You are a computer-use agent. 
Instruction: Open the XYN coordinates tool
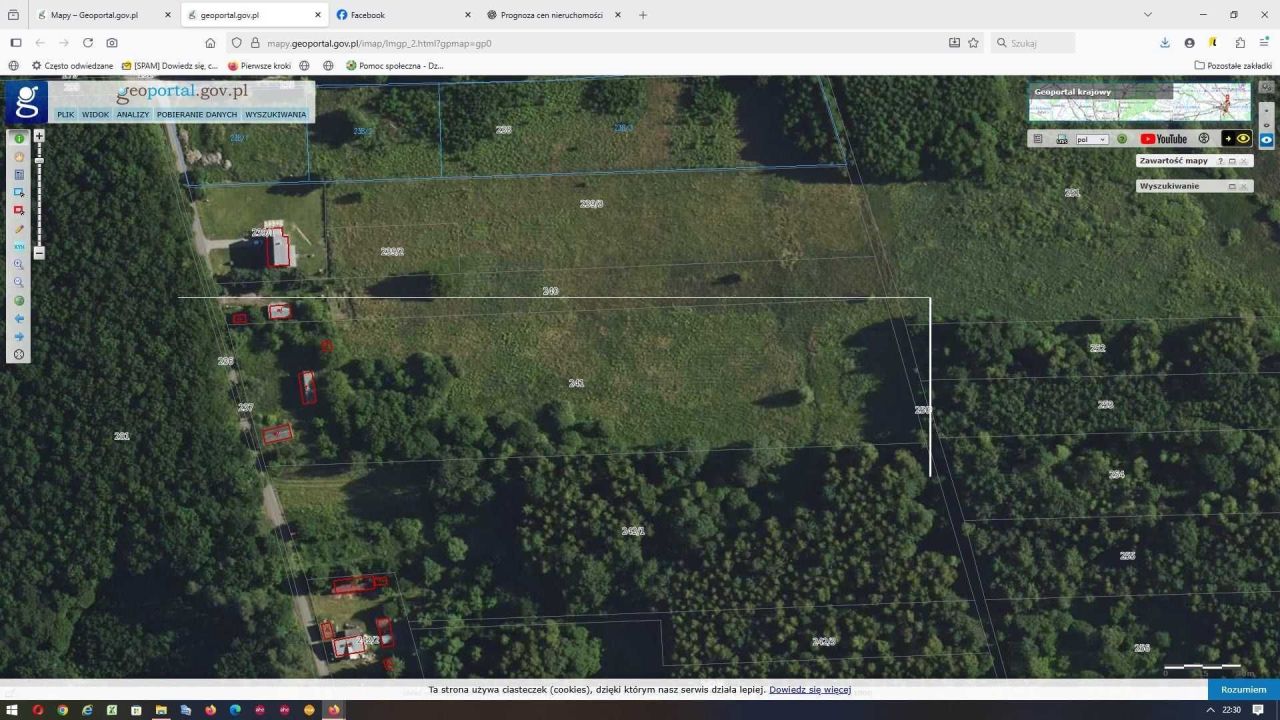tap(19, 247)
